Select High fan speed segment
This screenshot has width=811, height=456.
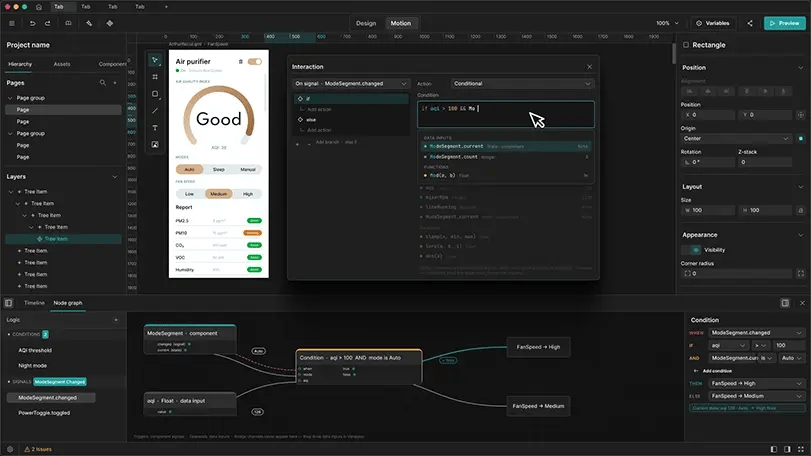(248, 194)
